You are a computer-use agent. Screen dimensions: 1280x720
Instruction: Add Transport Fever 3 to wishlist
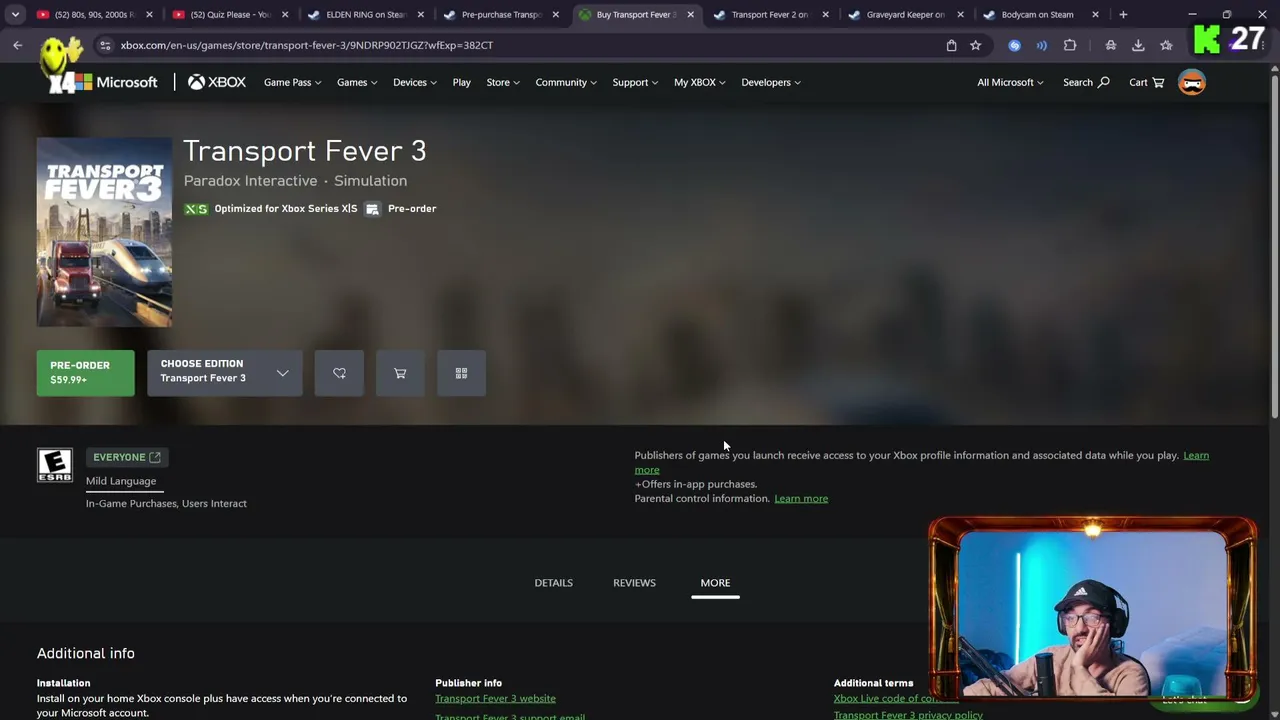(339, 373)
